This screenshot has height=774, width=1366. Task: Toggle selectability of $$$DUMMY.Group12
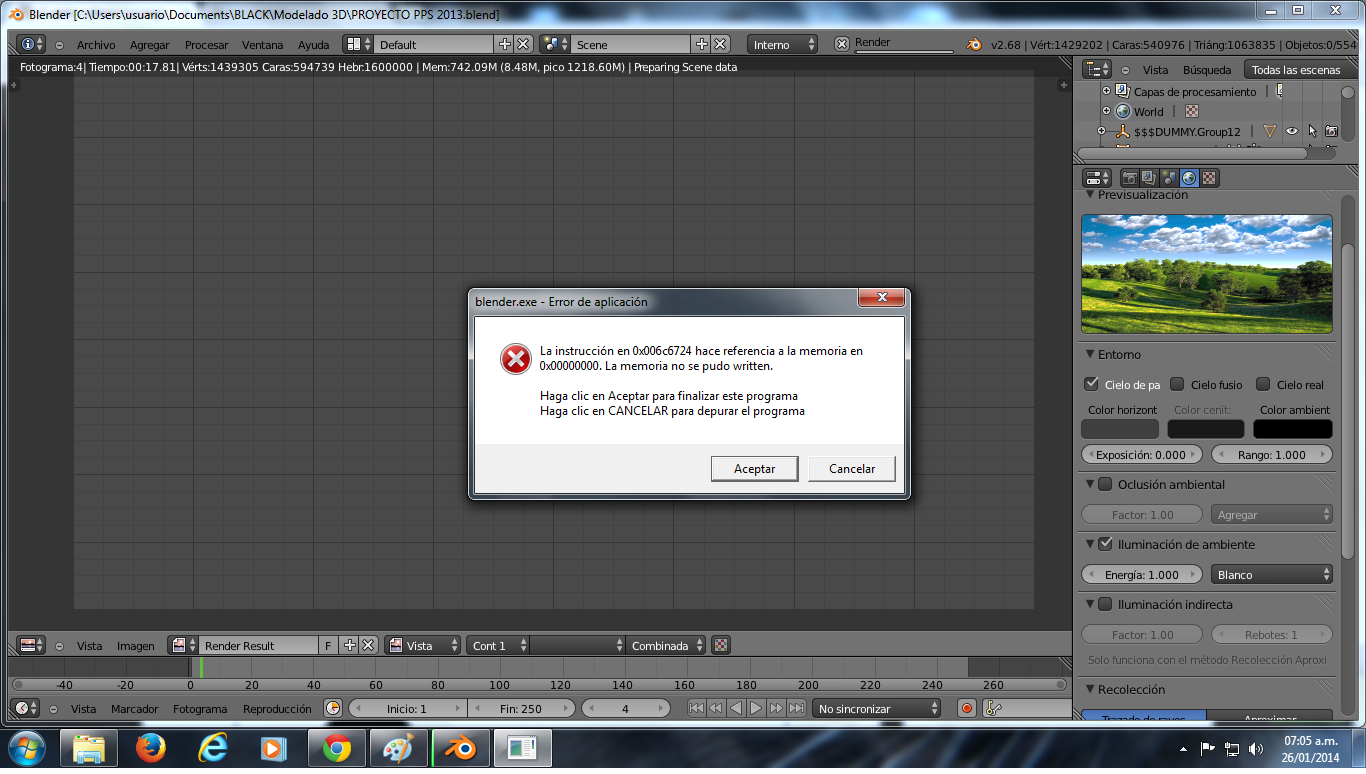(x=1312, y=131)
